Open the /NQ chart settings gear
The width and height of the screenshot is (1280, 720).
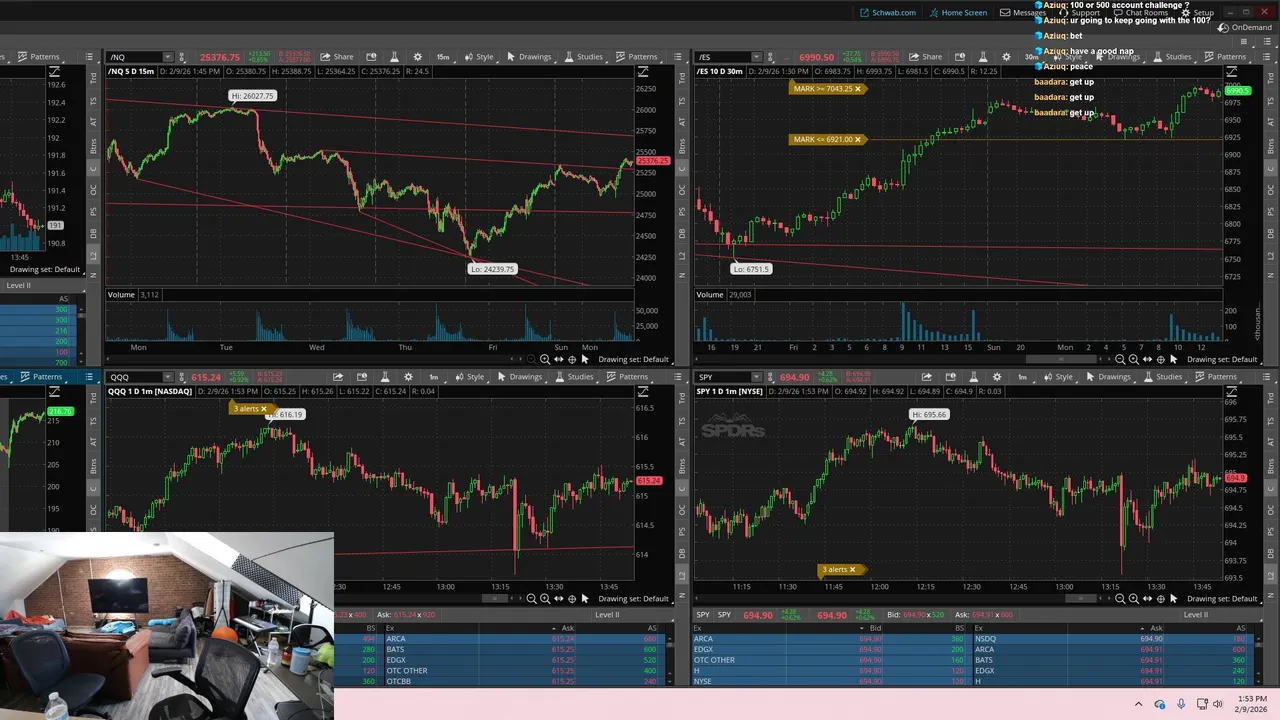tap(417, 57)
